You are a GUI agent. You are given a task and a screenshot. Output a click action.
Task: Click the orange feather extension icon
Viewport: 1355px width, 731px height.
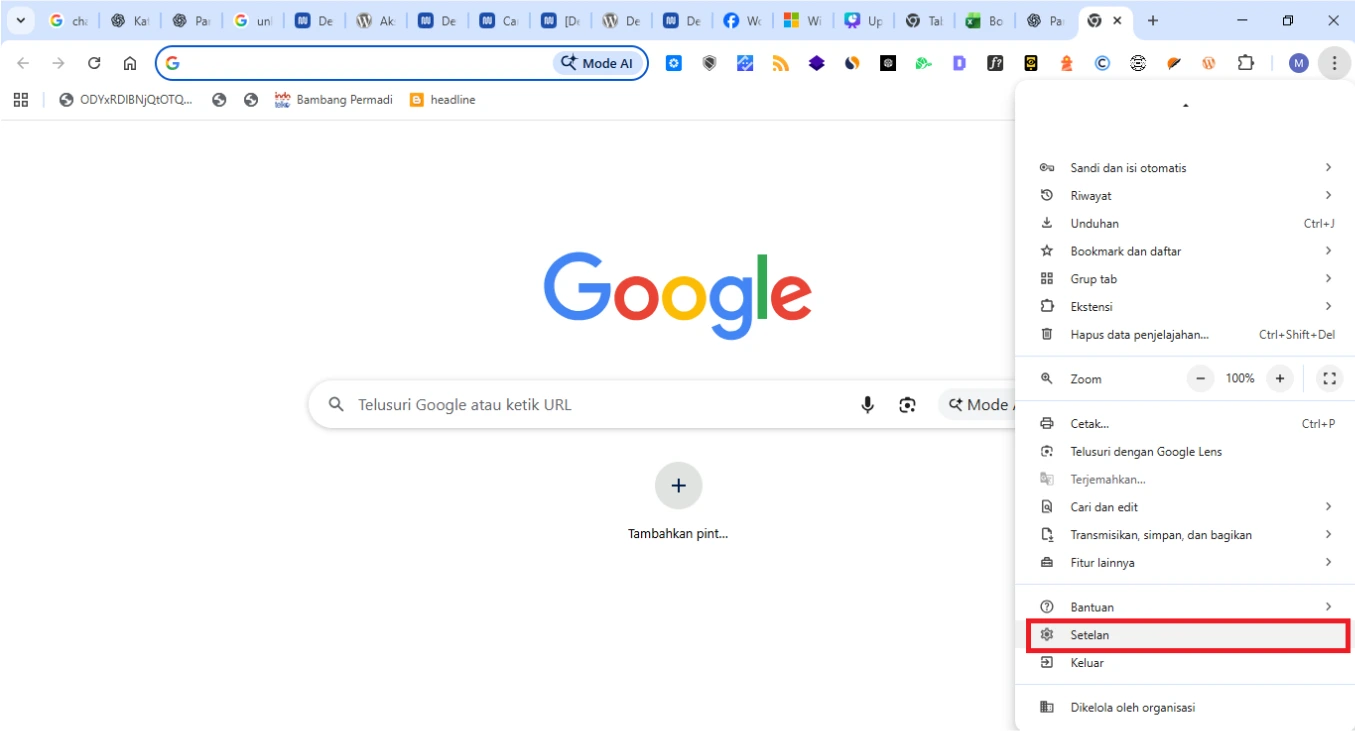tap(1174, 63)
